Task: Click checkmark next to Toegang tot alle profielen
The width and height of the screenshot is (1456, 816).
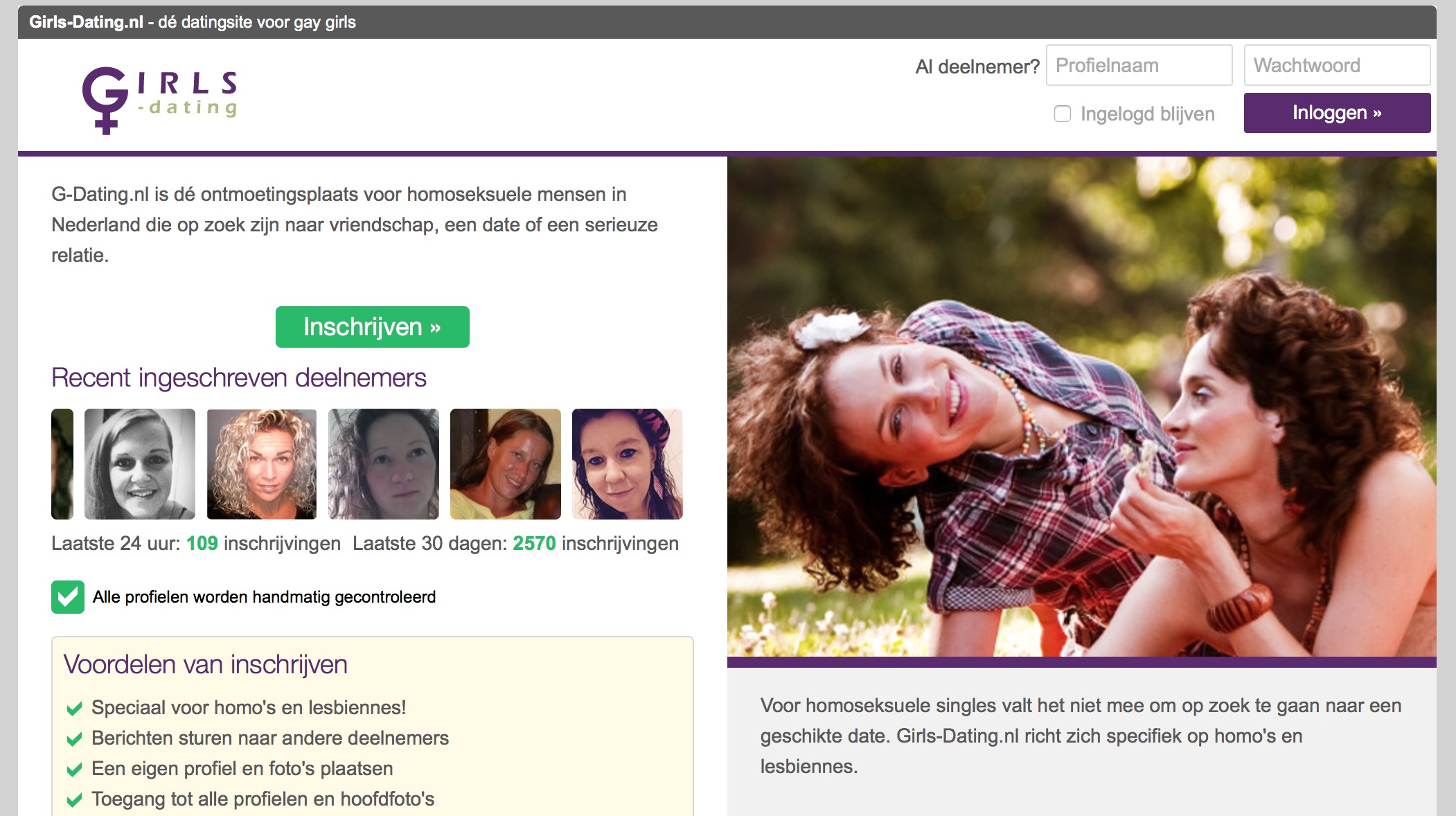Action: click(x=74, y=800)
